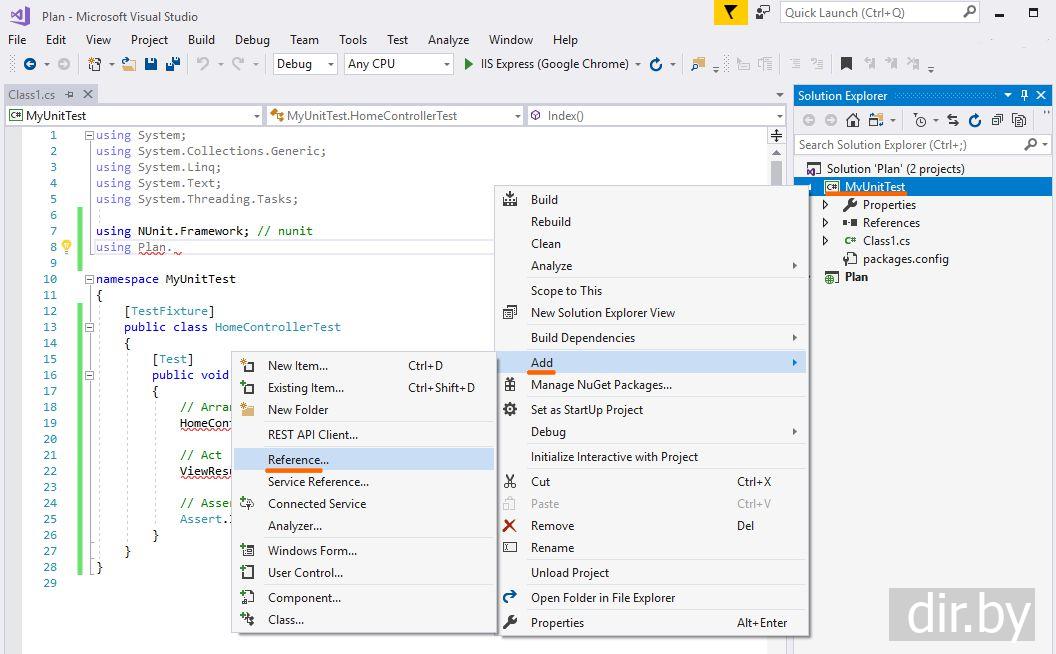Click the Solution Explorer Home icon
1056x654 pixels.
click(853, 120)
